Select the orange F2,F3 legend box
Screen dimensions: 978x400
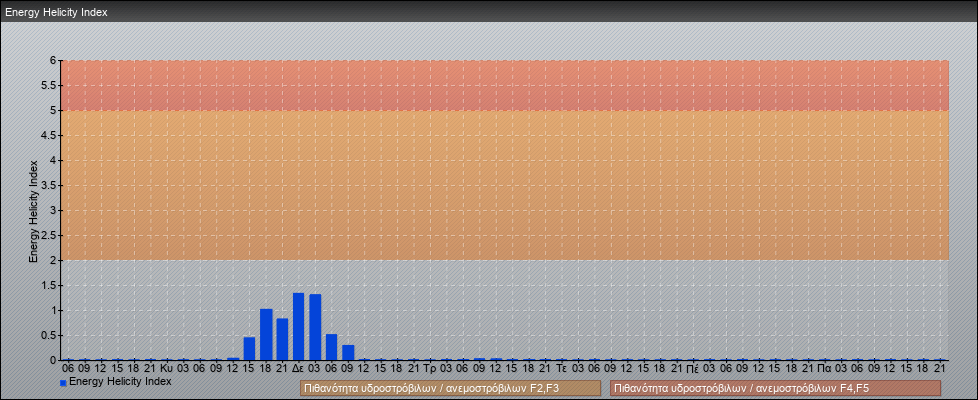point(450,388)
